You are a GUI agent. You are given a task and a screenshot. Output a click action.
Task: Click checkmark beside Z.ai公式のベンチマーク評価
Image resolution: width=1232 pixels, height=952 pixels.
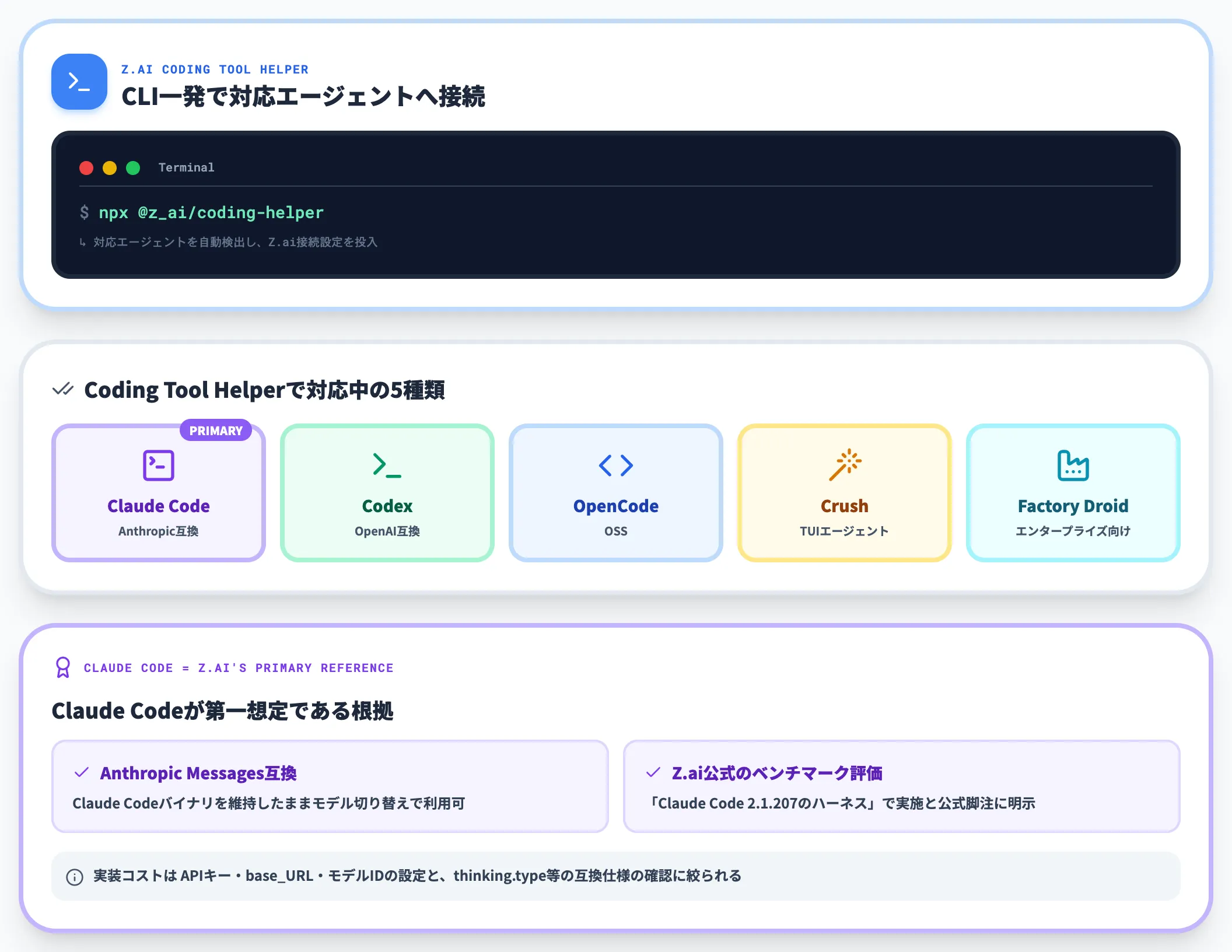(x=653, y=772)
